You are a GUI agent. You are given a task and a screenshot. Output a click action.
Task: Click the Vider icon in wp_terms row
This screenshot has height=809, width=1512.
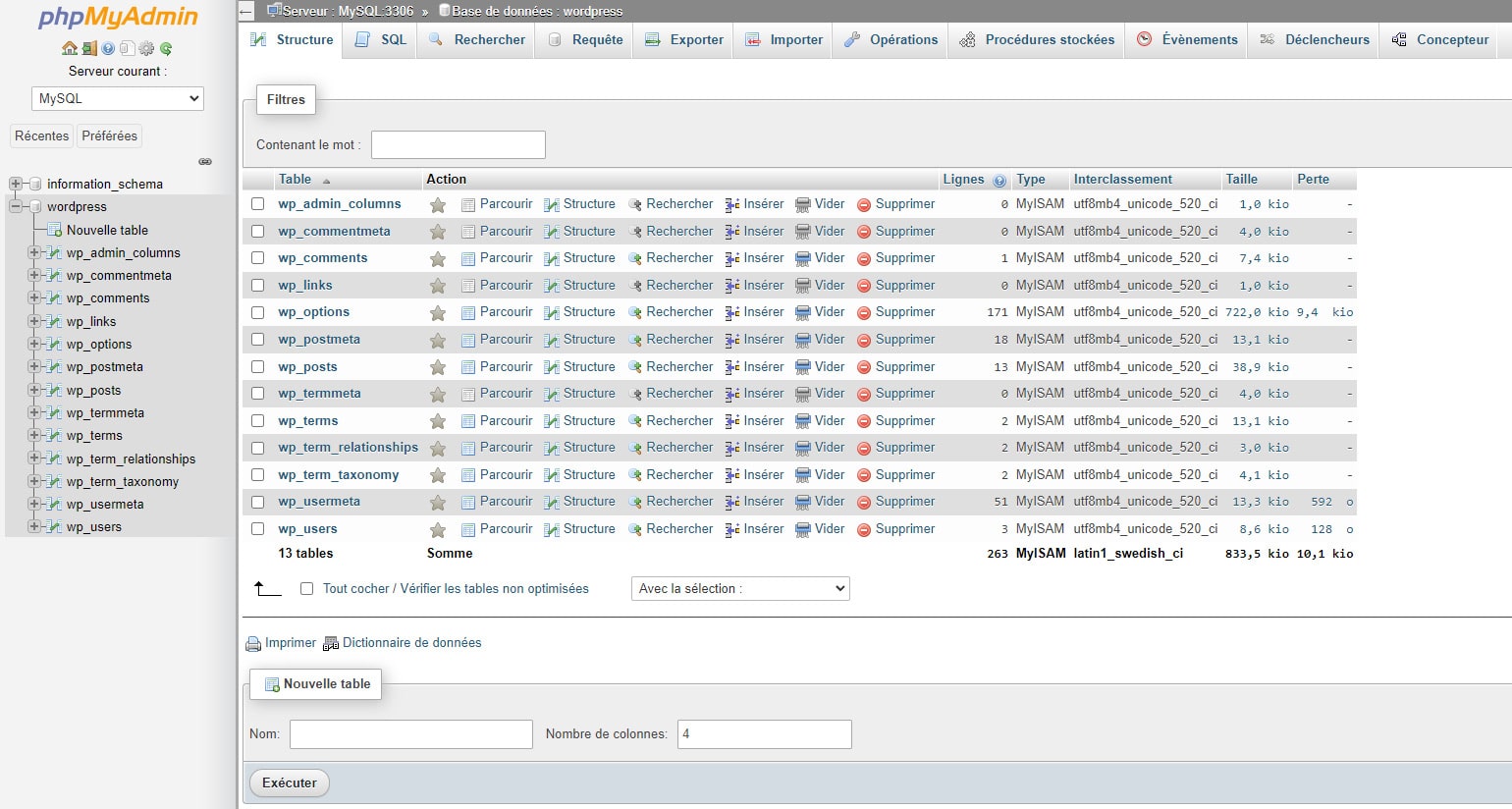pos(803,421)
